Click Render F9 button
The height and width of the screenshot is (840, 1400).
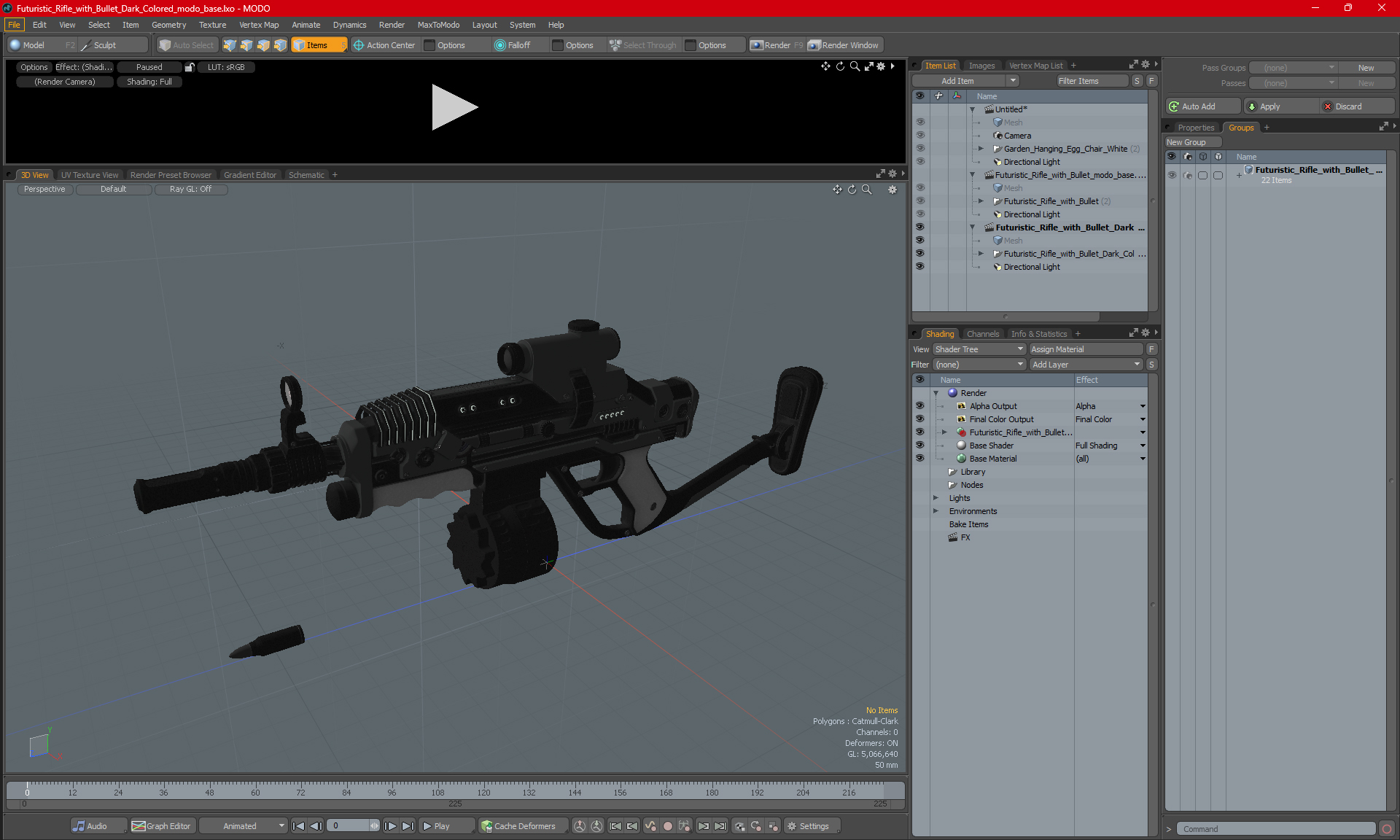click(777, 45)
